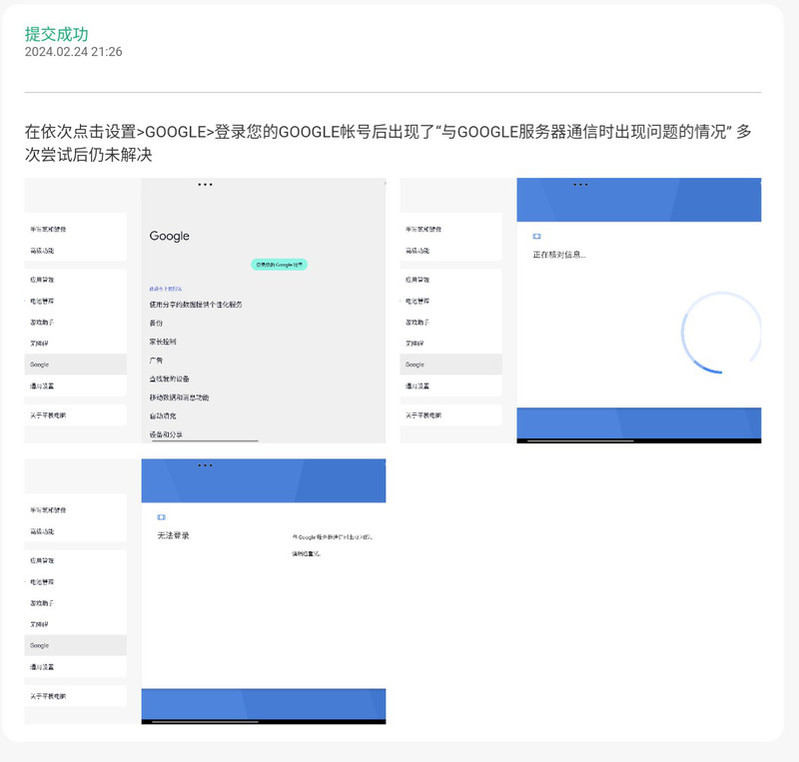Click the three-dot handle in the third screenshot
This screenshot has height=762, width=799.
coord(205,465)
